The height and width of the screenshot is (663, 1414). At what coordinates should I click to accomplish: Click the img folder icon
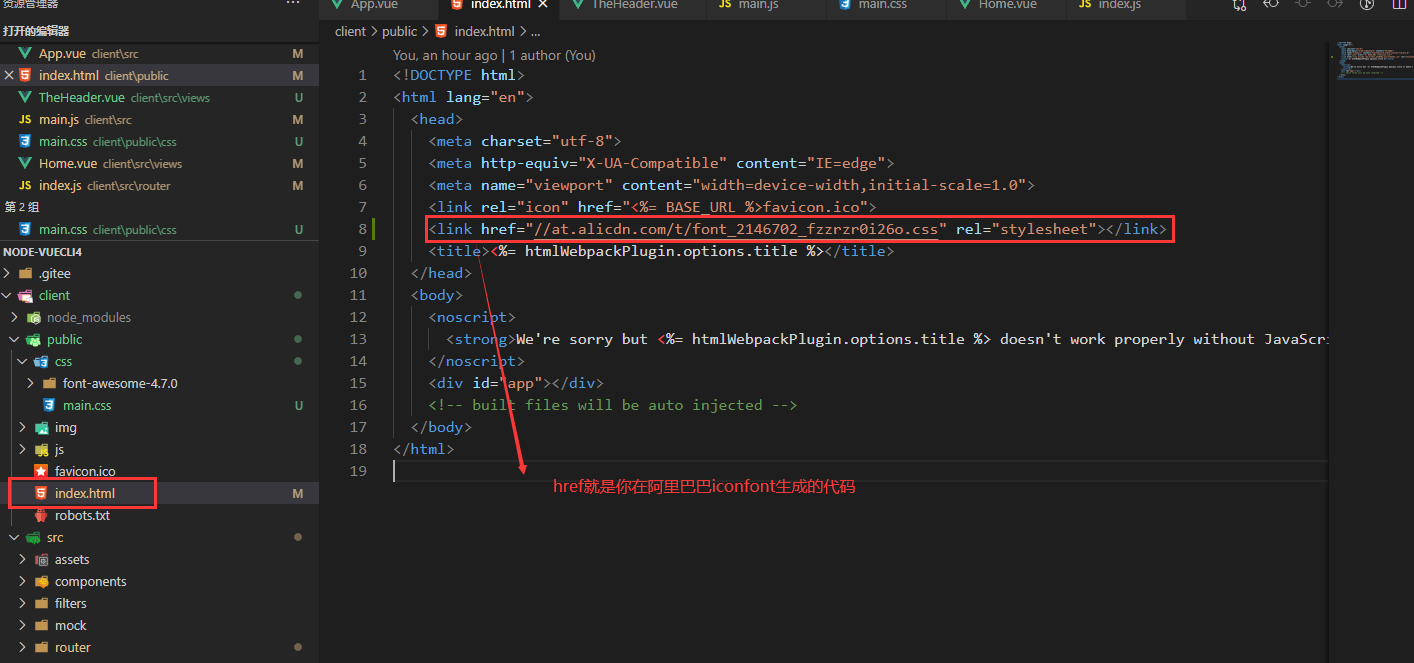(x=41, y=427)
